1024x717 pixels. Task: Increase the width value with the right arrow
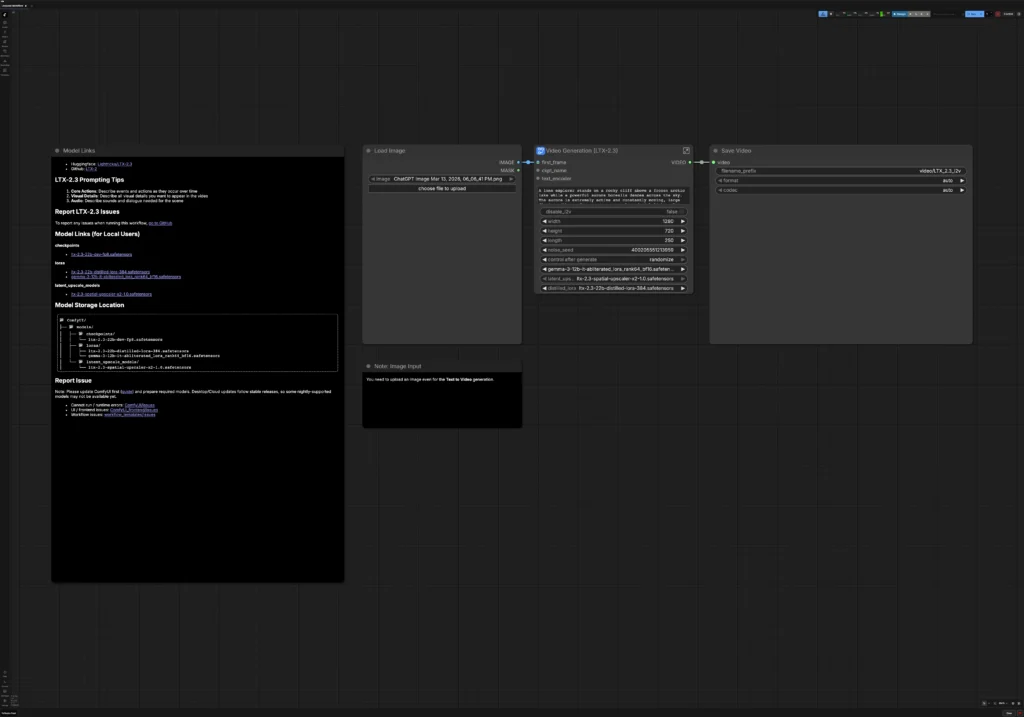tap(683, 221)
